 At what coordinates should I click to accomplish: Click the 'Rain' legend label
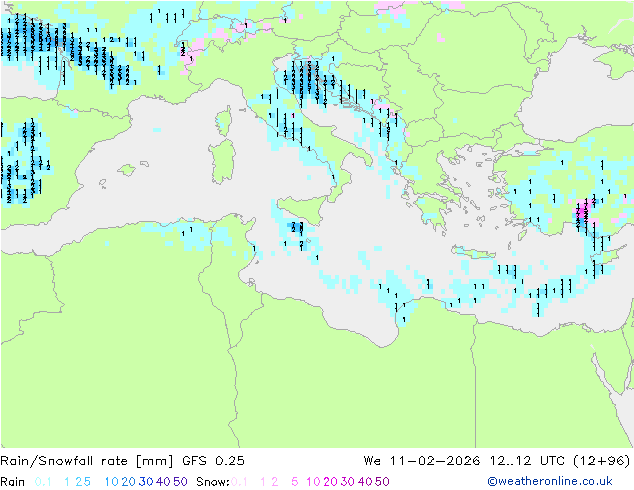(13, 482)
